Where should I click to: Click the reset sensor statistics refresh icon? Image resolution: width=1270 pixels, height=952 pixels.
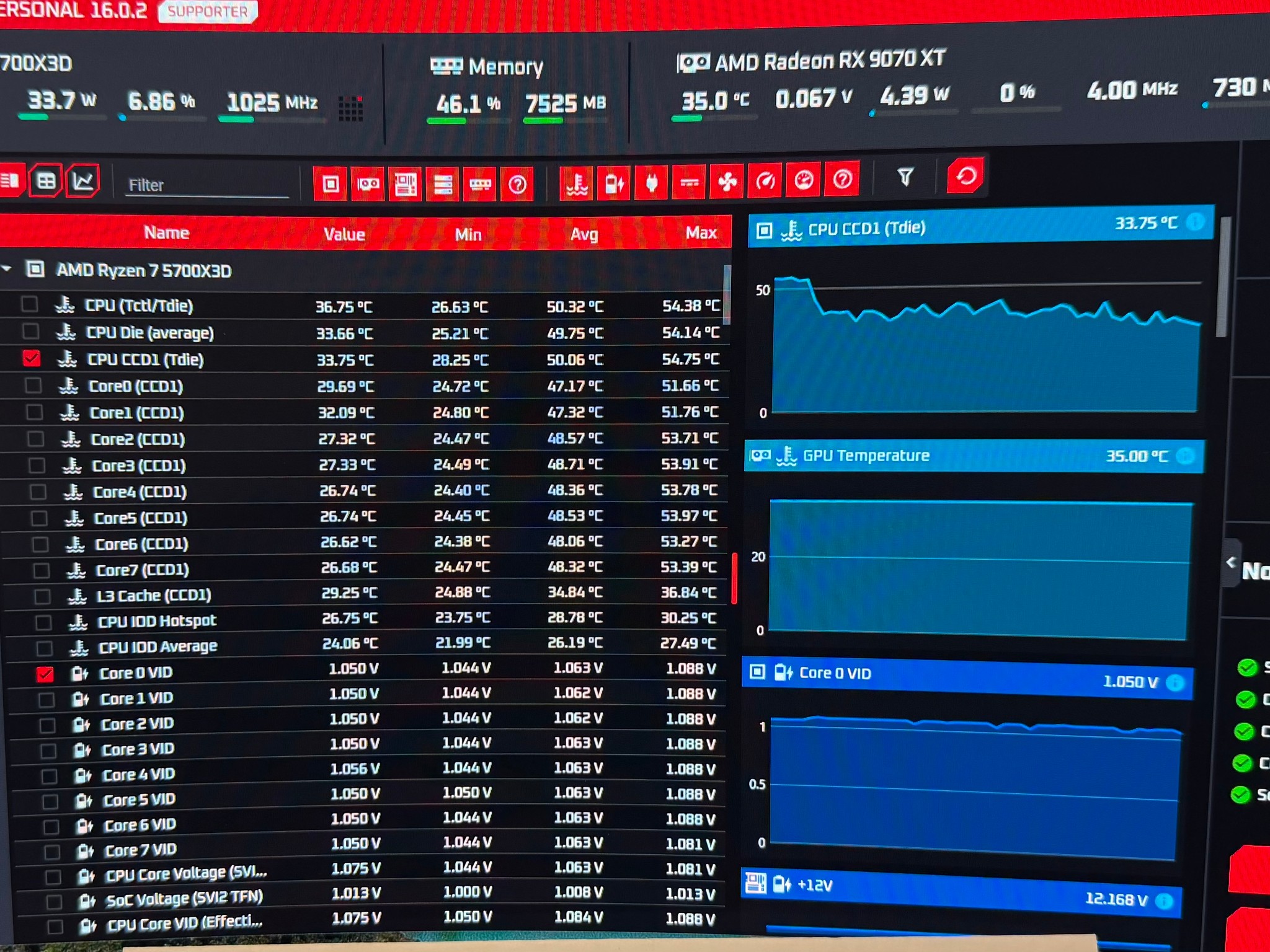966,177
